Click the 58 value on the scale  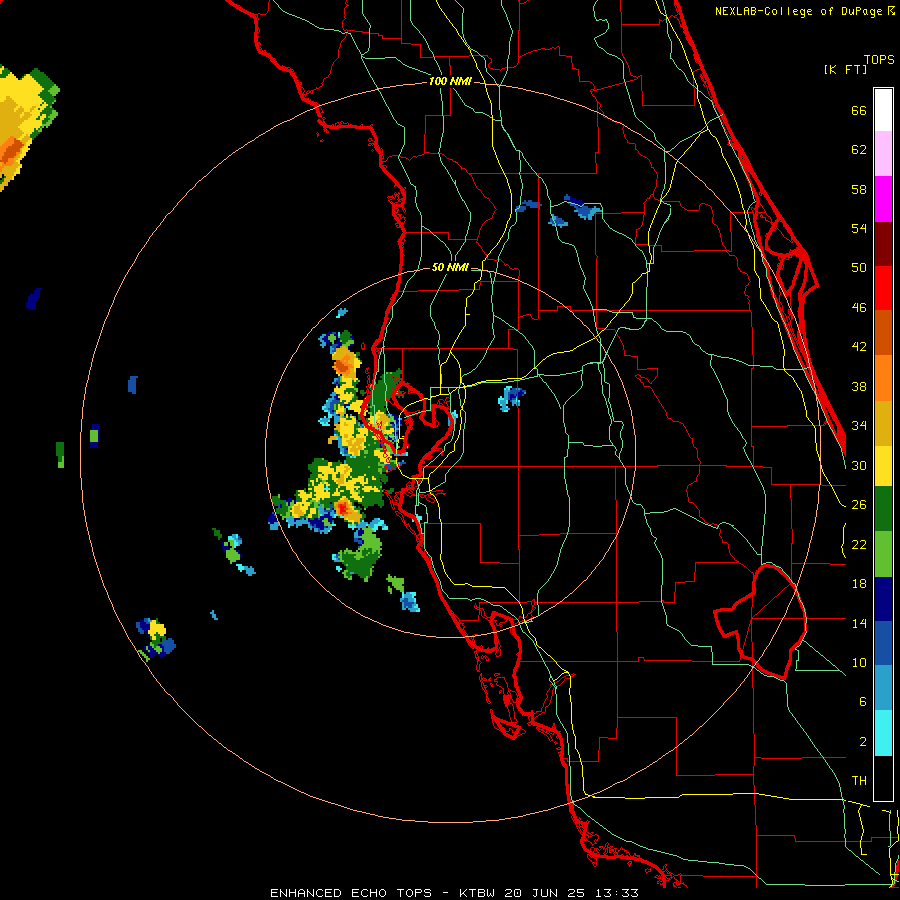click(x=859, y=189)
